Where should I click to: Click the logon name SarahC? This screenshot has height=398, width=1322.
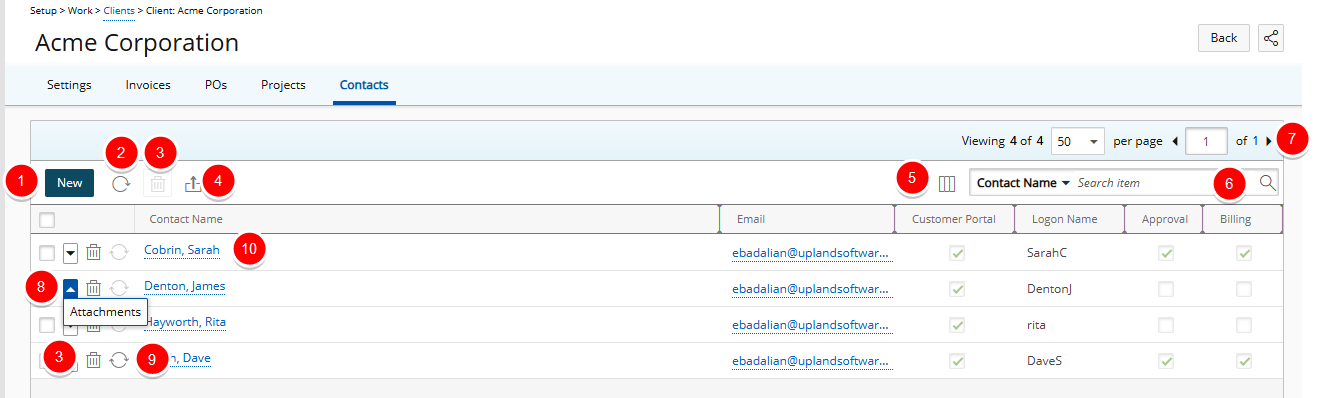[x=1047, y=253]
